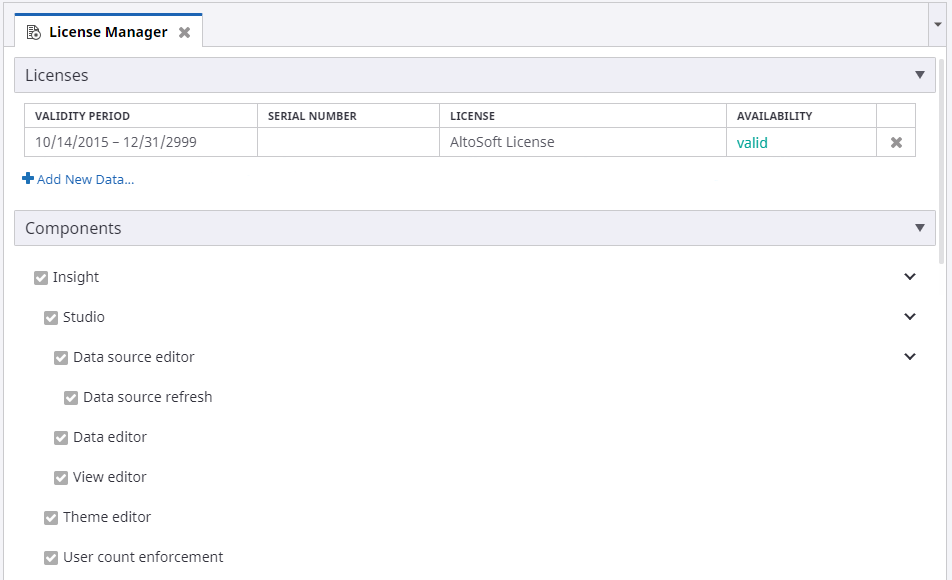The height and width of the screenshot is (580, 952).
Task: Uncheck the View editor checkbox
Action: pyautogui.click(x=61, y=478)
